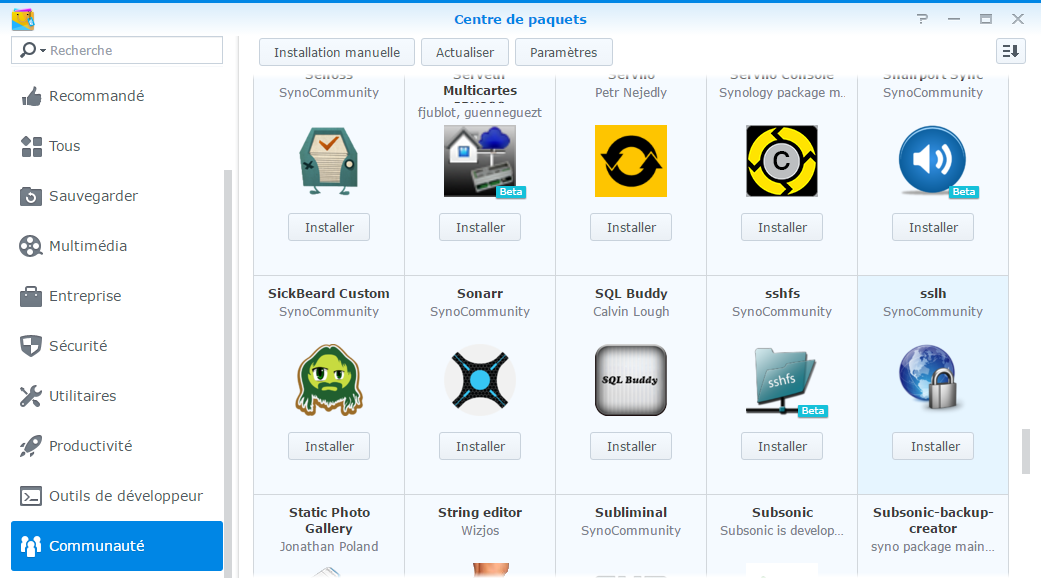Select the Sécurité category
The image size is (1041, 578).
tap(117, 346)
